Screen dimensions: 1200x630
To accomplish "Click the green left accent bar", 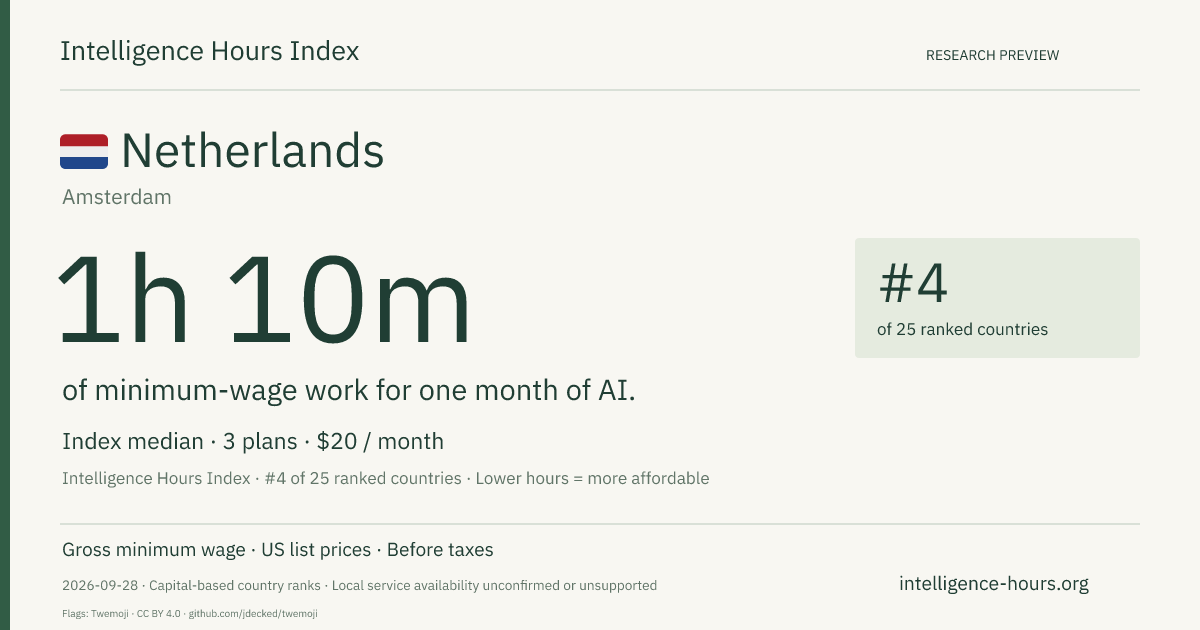I will pyautogui.click(x=5, y=315).
